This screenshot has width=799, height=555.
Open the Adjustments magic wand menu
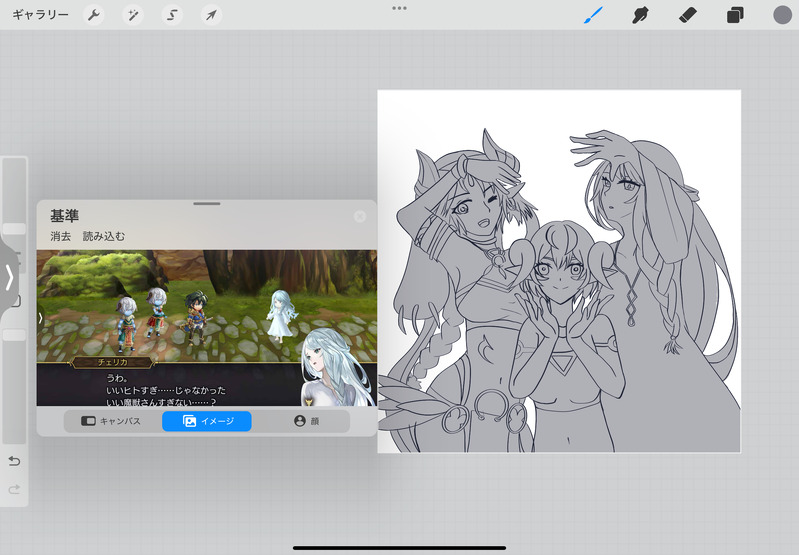pyautogui.click(x=133, y=15)
